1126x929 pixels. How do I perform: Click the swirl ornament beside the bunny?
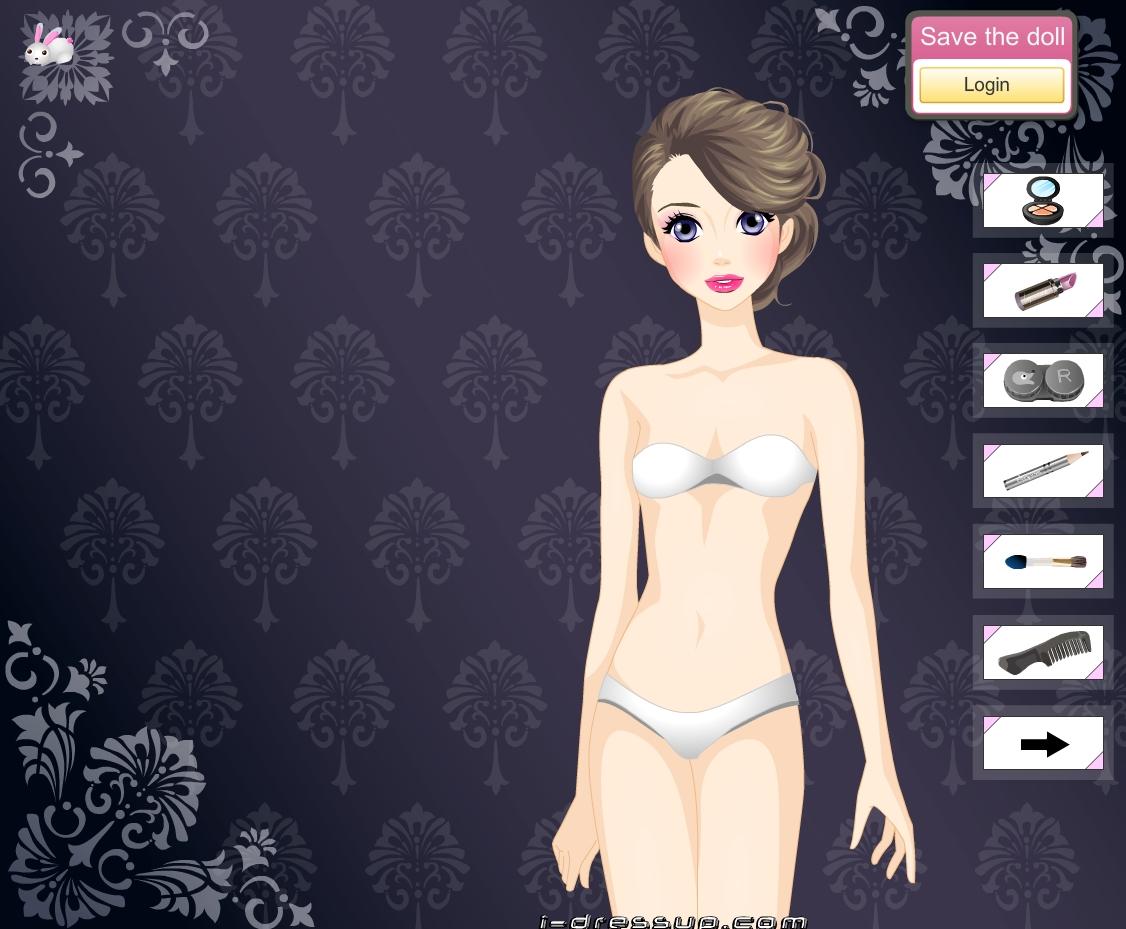[x=165, y=40]
